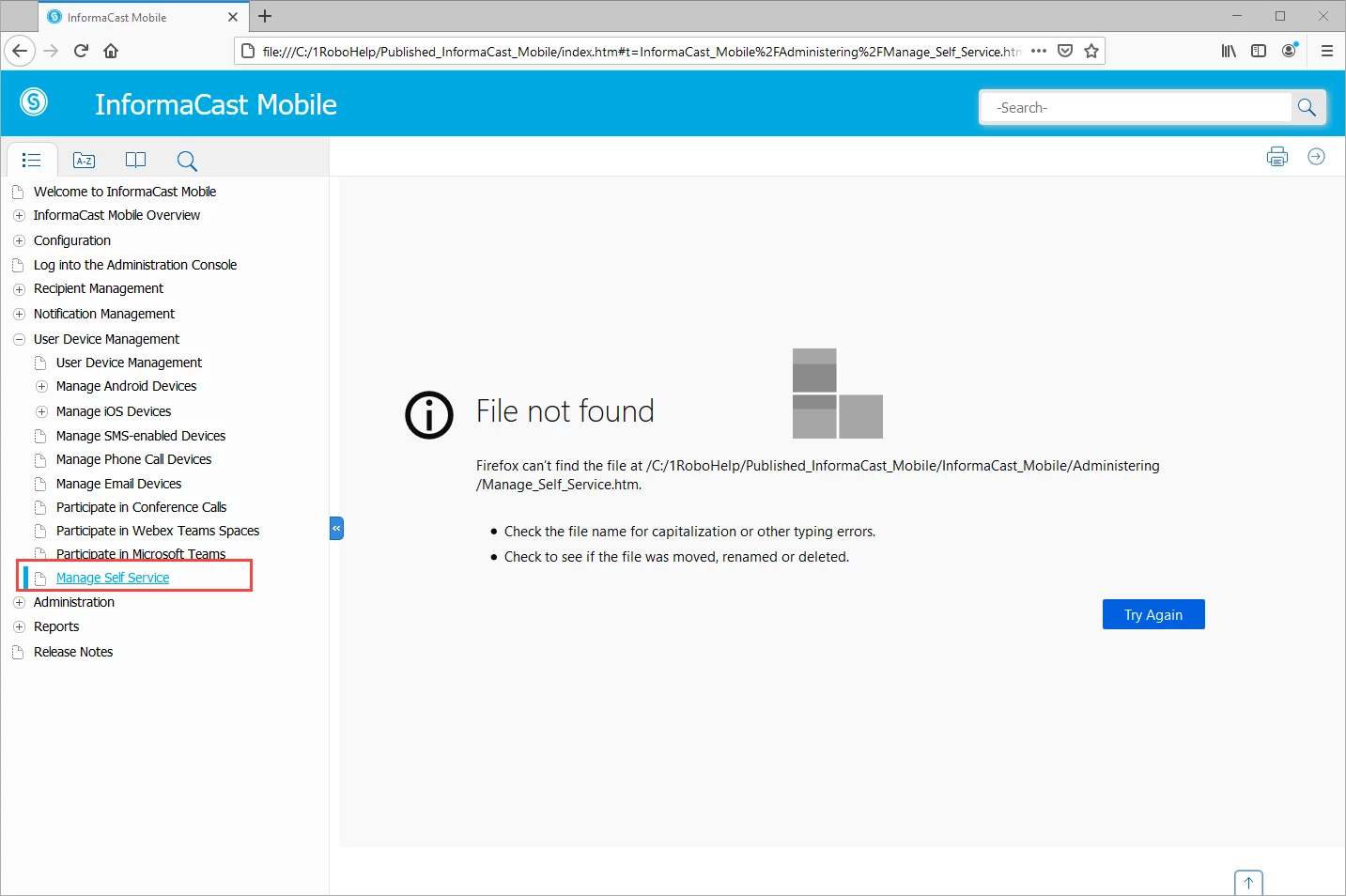Expand the Administration node
The width and height of the screenshot is (1346, 896).
pyautogui.click(x=19, y=602)
